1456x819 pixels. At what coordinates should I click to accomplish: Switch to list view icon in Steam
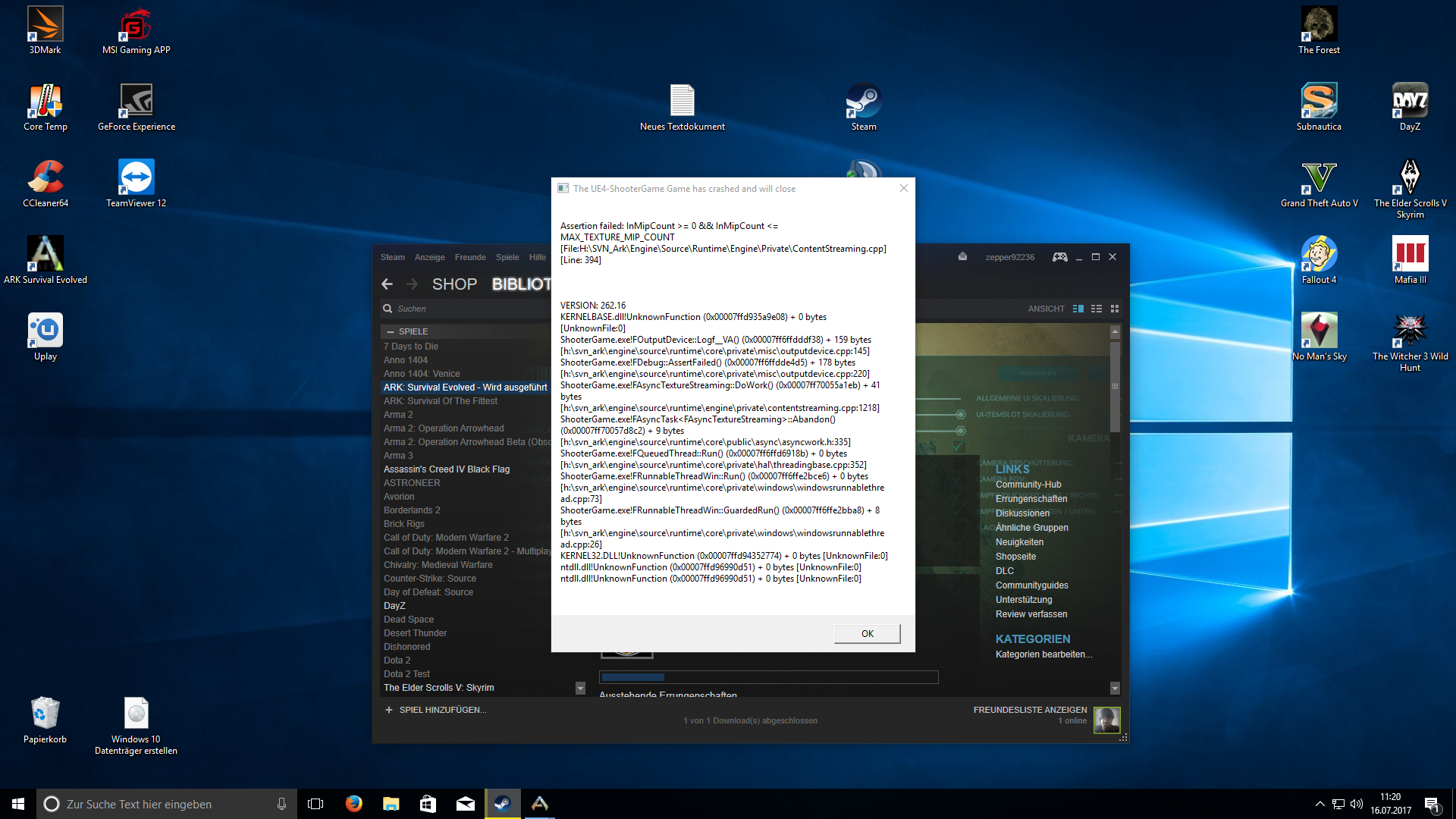(x=1097, y=309)
